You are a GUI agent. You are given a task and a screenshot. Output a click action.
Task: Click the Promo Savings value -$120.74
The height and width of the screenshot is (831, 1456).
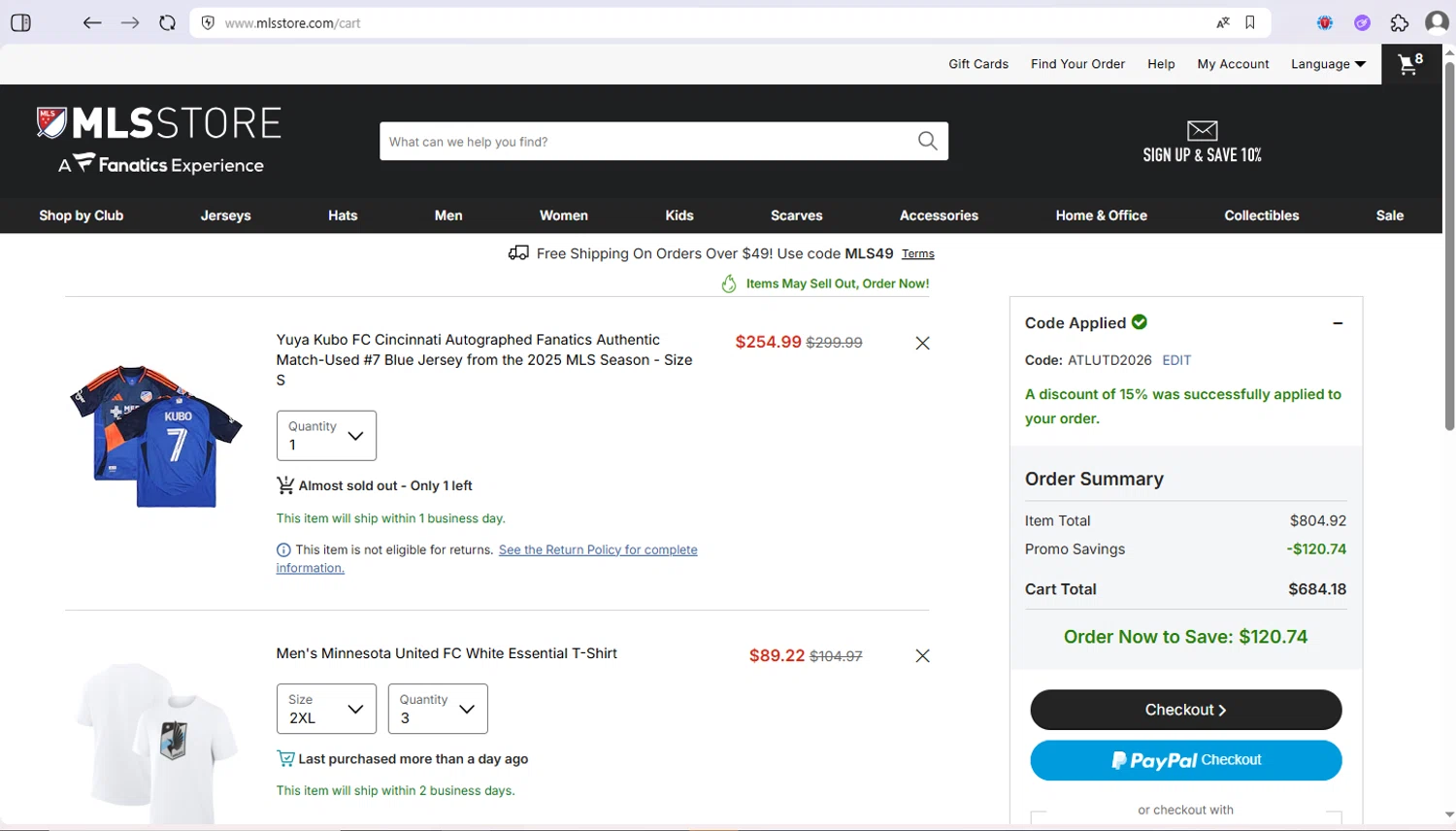pyautogui.click(x=1316, y=549)
